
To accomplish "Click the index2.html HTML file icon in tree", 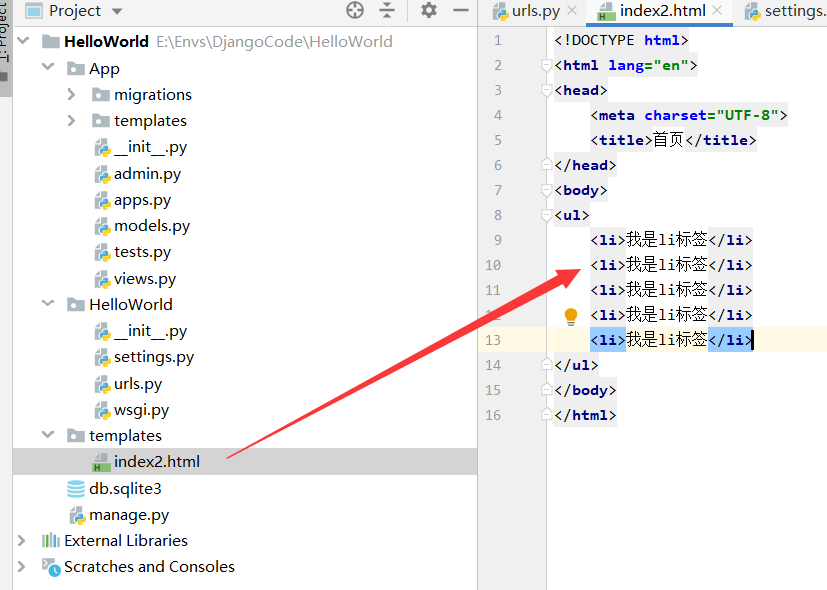I will click(x=100, y=462).
